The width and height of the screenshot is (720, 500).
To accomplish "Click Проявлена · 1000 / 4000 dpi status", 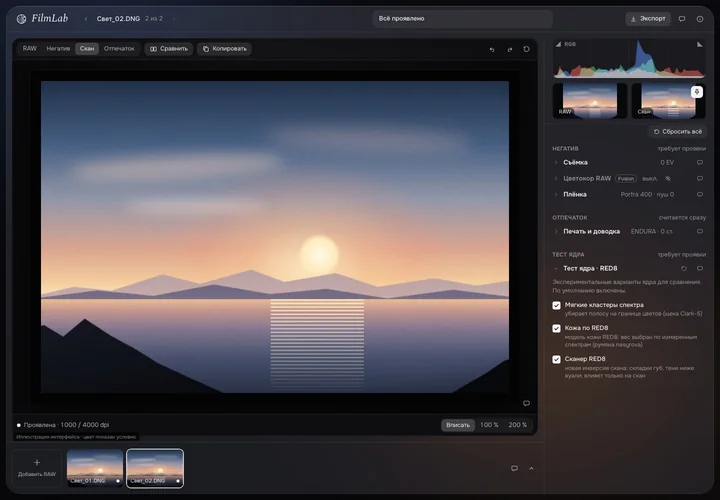I will 63,425.
